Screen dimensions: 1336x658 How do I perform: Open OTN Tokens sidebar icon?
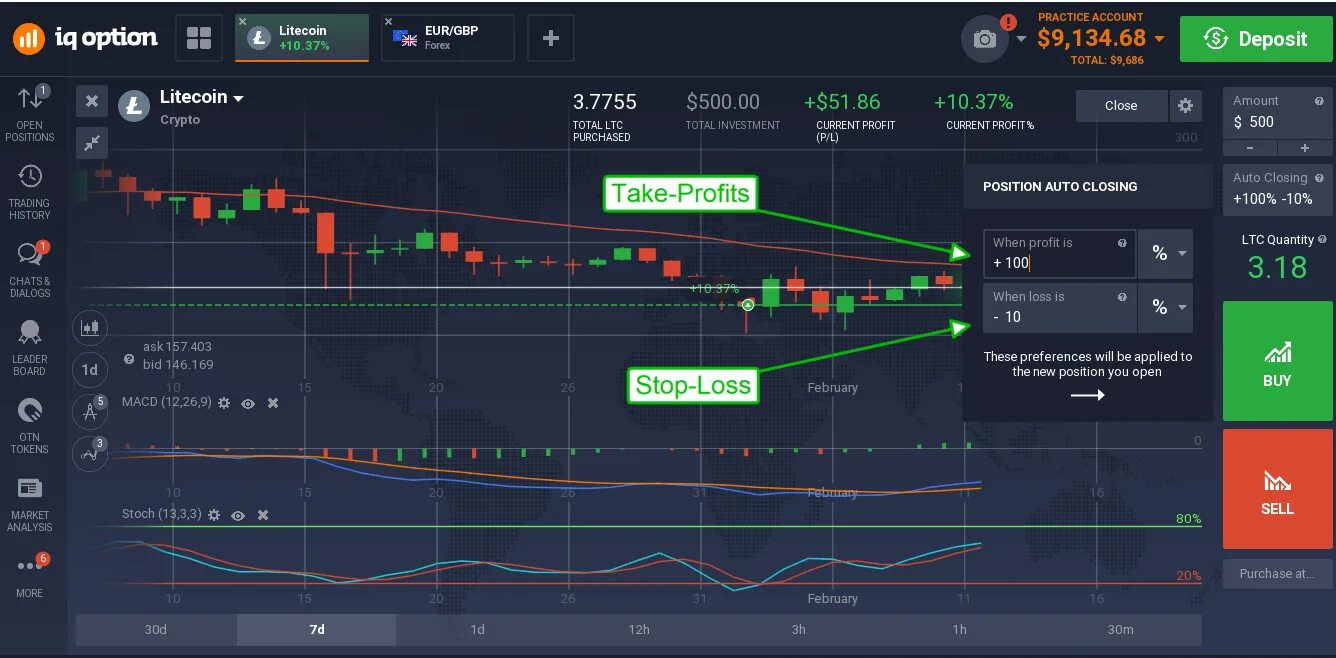(x=30, y=426)
